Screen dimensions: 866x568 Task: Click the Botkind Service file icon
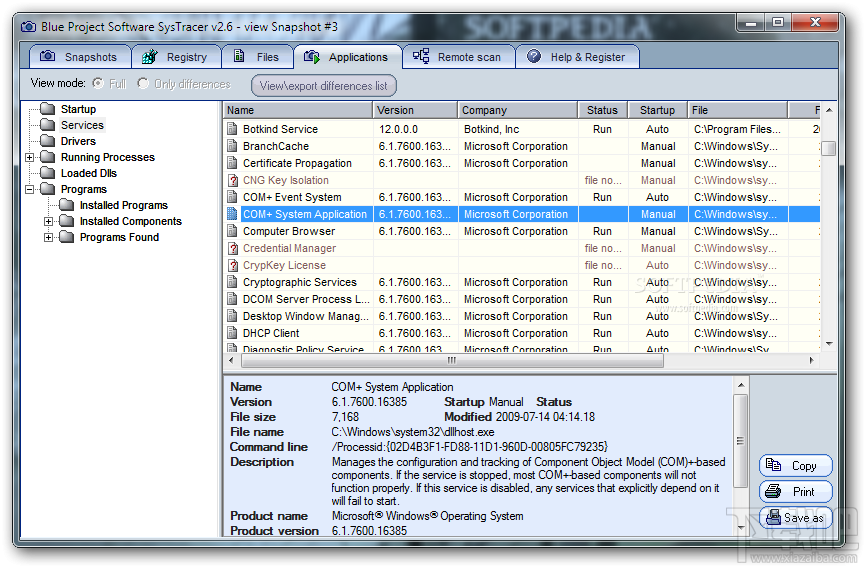[232, 129]
